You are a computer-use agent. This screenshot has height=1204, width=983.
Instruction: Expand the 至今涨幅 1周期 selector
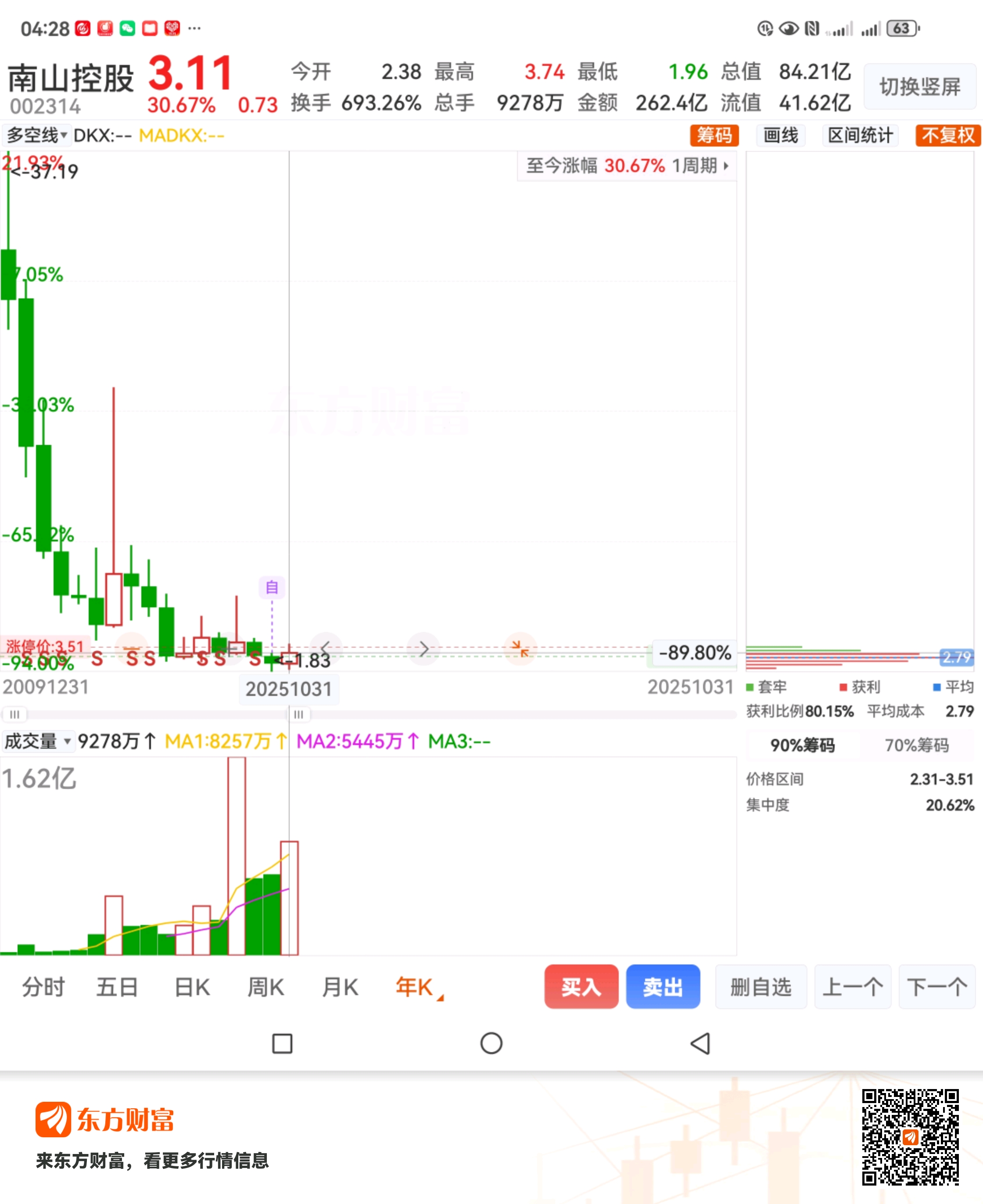point(627,166)
